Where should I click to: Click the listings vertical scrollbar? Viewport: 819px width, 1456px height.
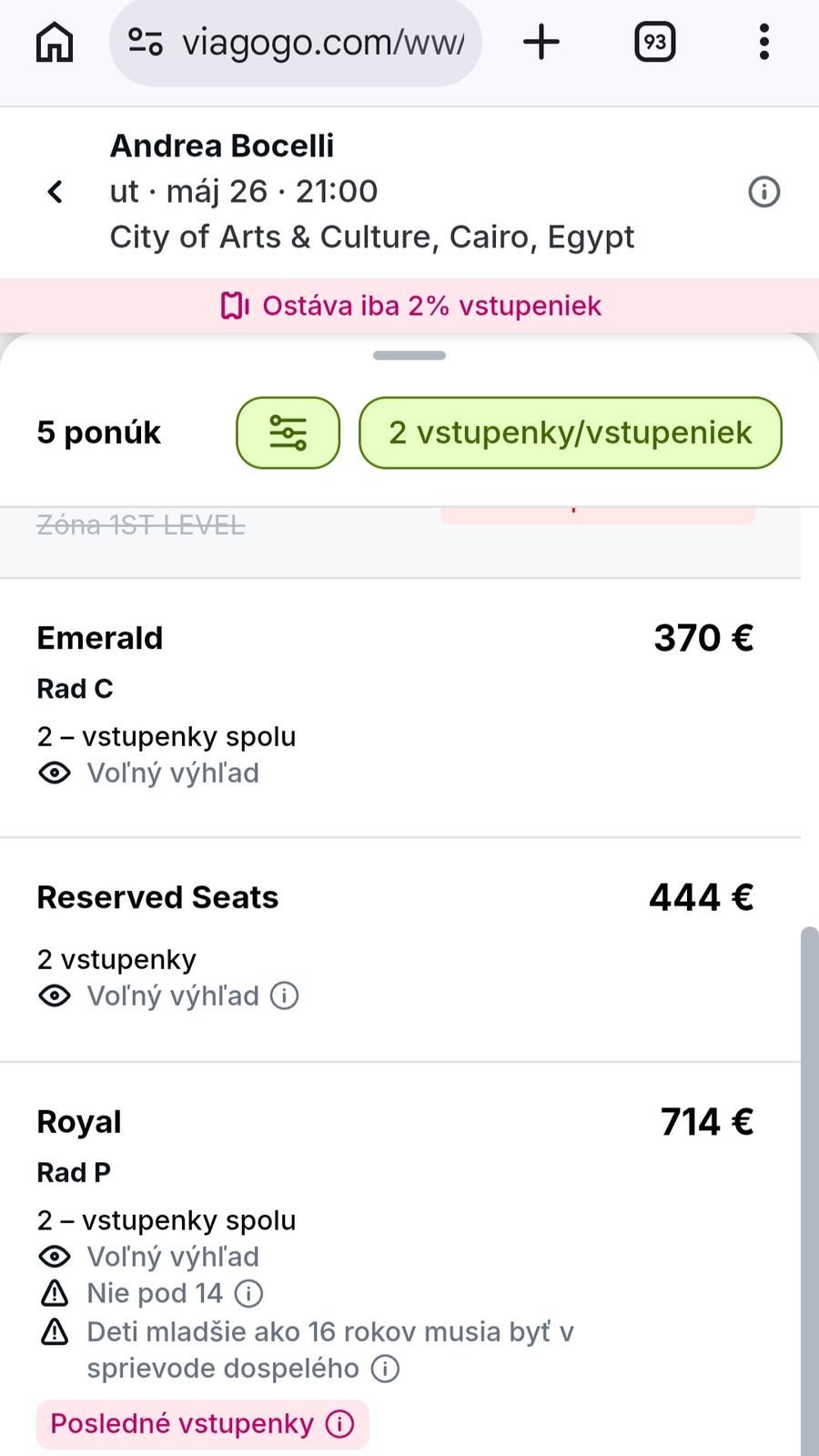(808, 1183)
